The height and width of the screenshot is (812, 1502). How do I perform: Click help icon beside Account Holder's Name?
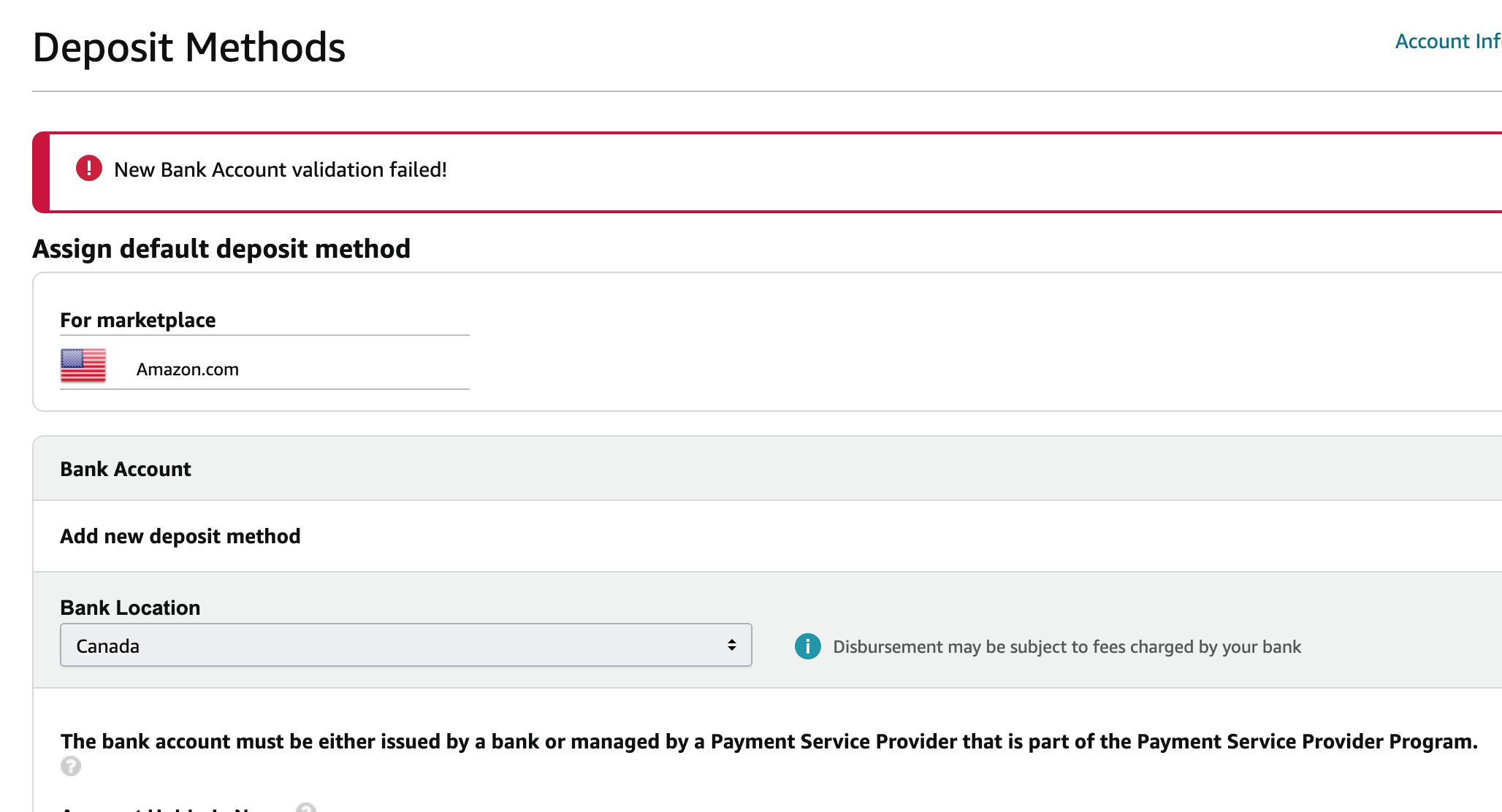point(306,808)
